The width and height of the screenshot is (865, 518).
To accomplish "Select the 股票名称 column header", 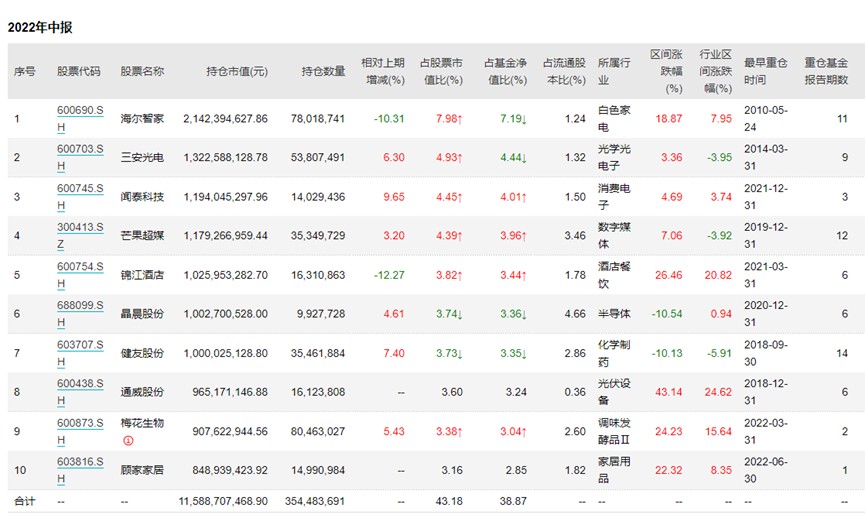I will point(142,71).
